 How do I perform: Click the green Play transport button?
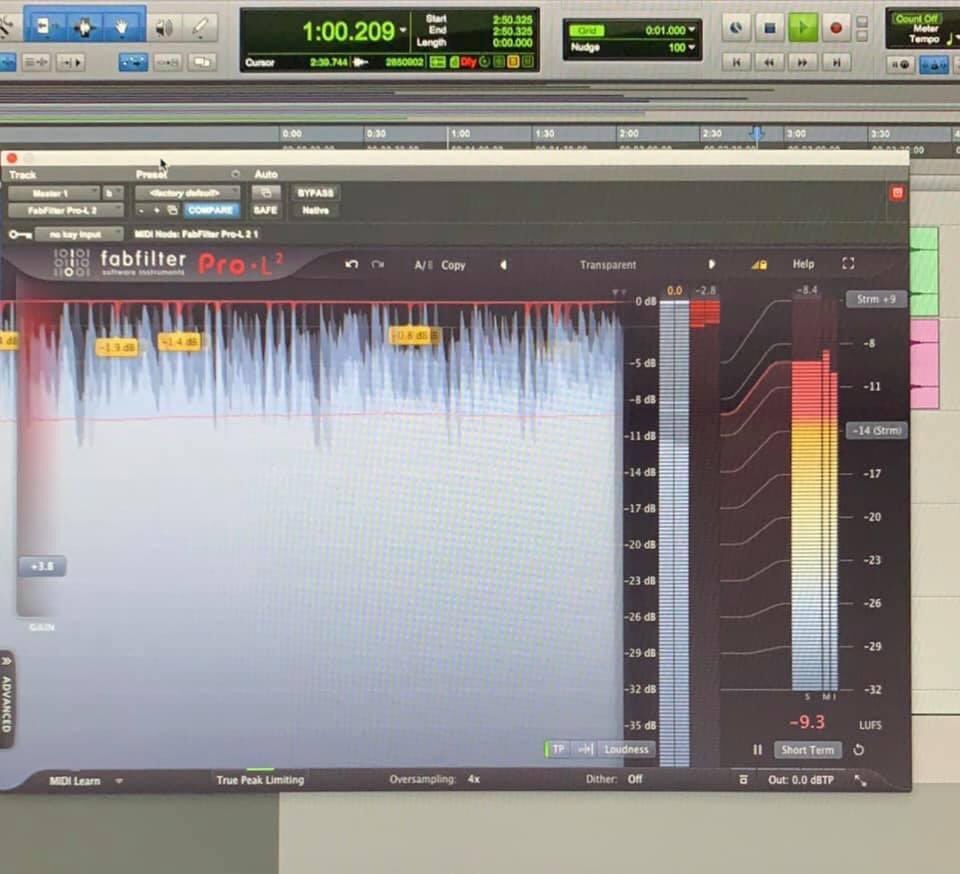(x=803, y=28)
